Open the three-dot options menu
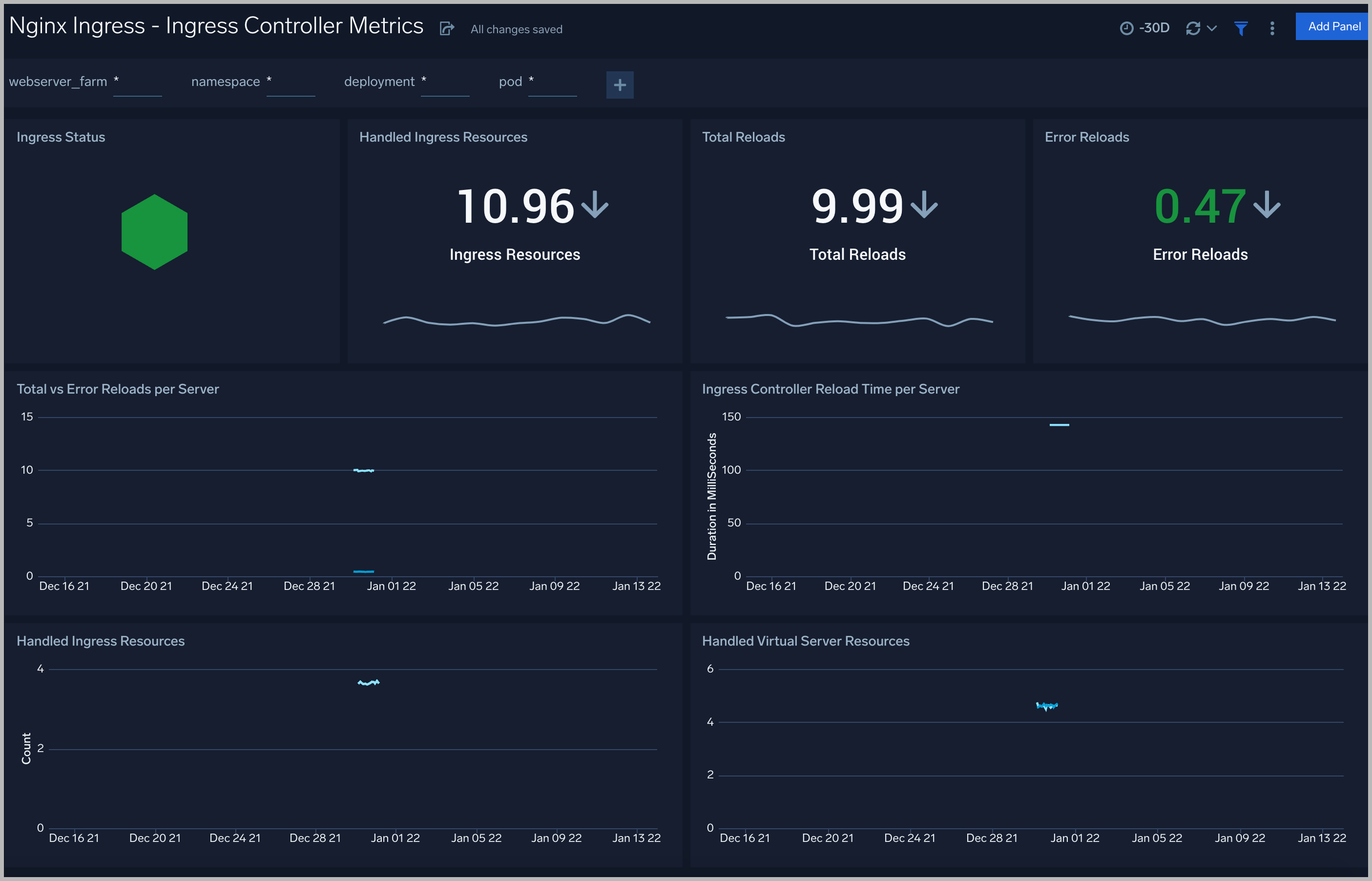Image resolution: width=1372 pixels, height=881 pixels. coord(1271,27)
